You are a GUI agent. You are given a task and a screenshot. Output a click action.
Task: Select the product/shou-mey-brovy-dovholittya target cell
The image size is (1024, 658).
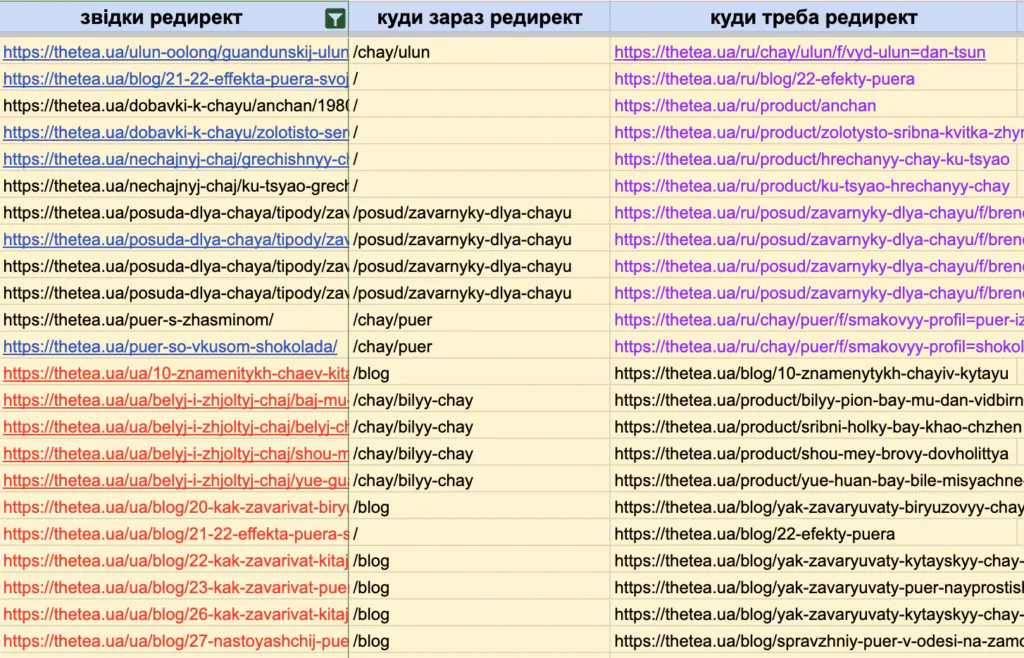tap(814, 454)
